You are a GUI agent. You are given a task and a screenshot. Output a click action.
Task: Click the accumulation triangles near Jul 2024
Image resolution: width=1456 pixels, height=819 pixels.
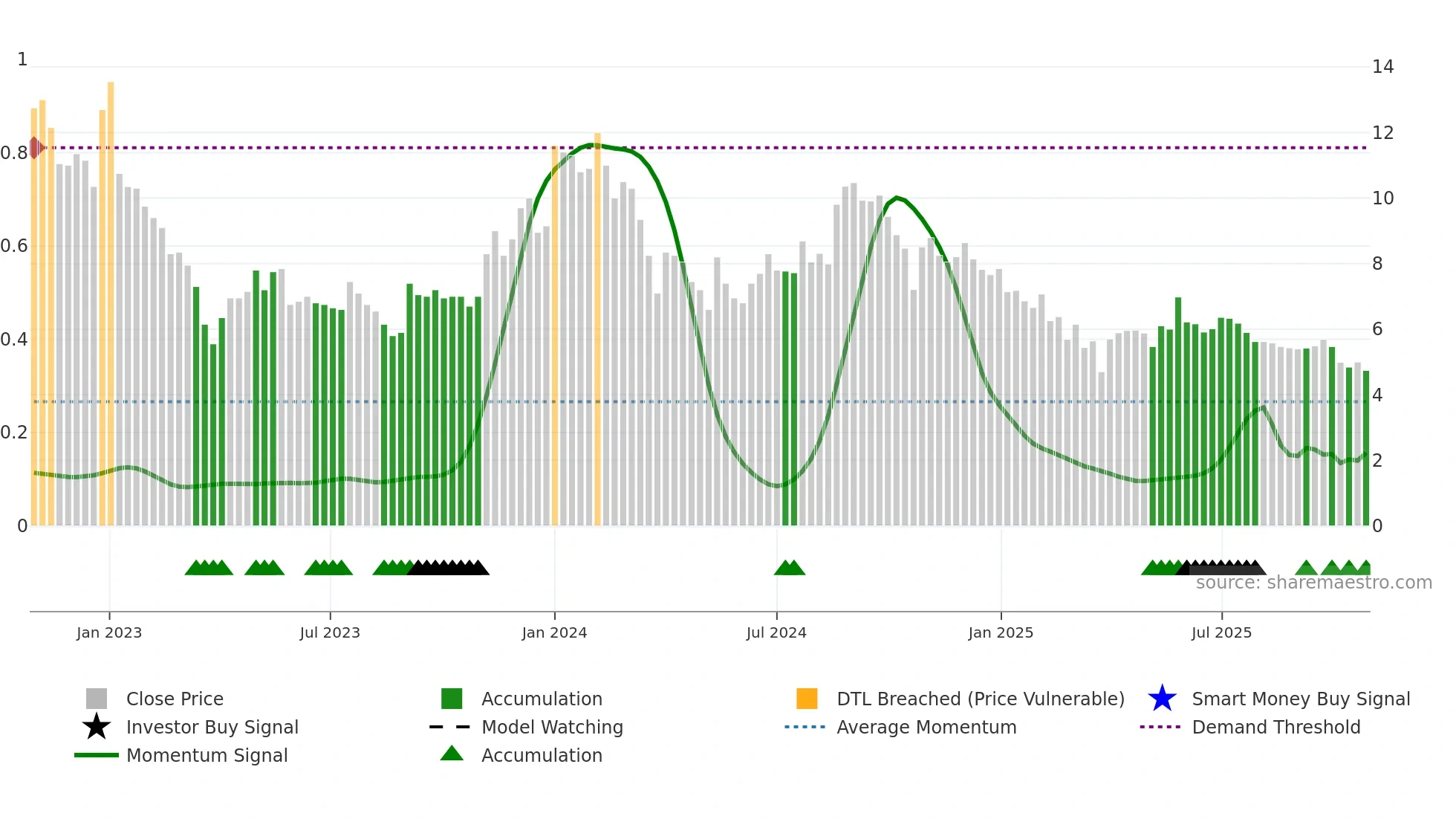789,569
